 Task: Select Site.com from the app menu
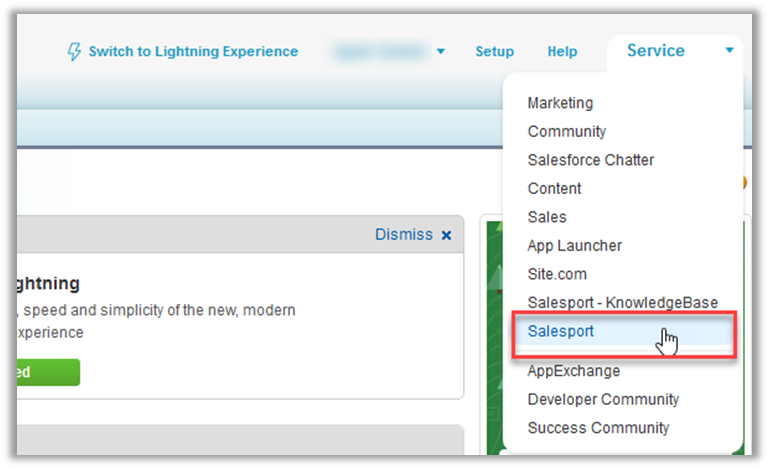click(x=557, y=274)
